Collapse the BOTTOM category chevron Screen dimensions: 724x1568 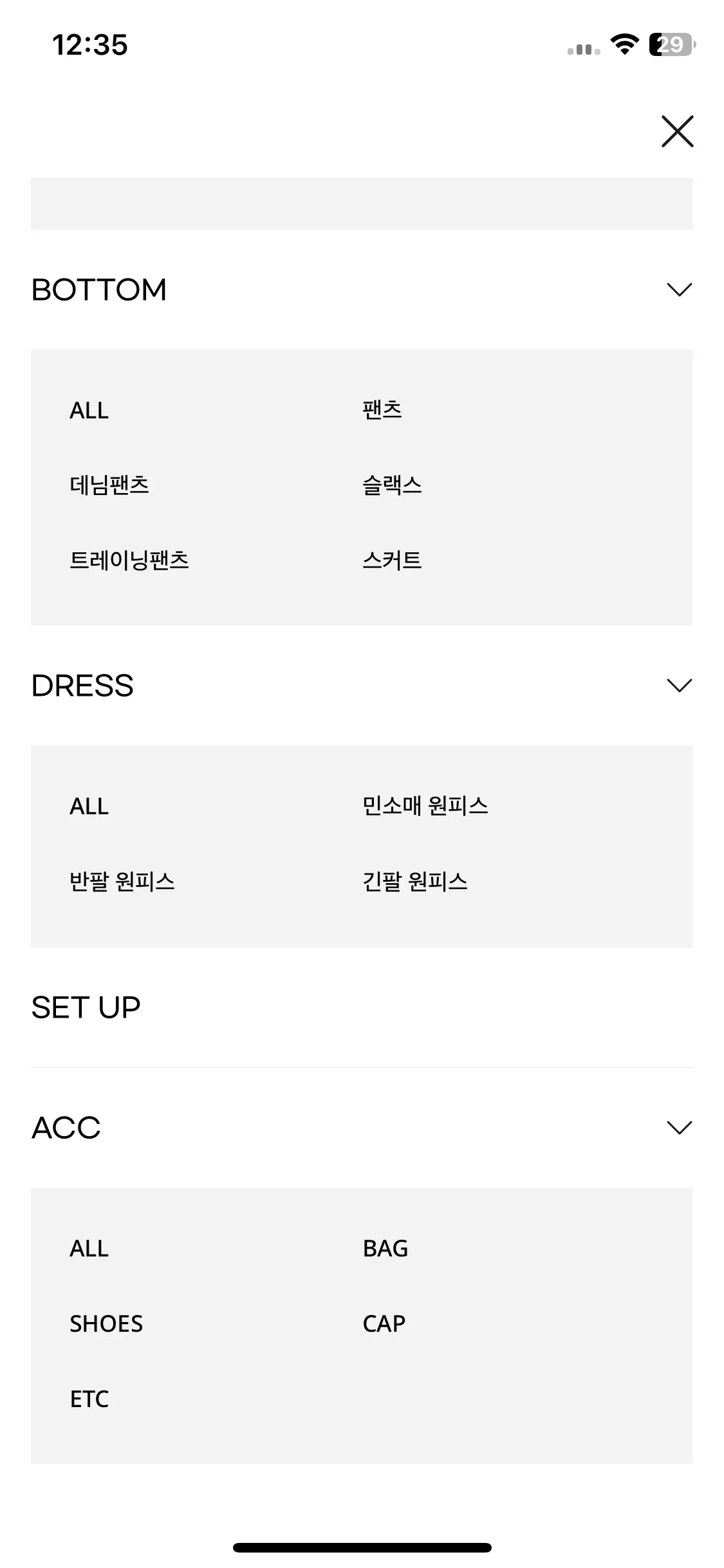click(679, 290)
